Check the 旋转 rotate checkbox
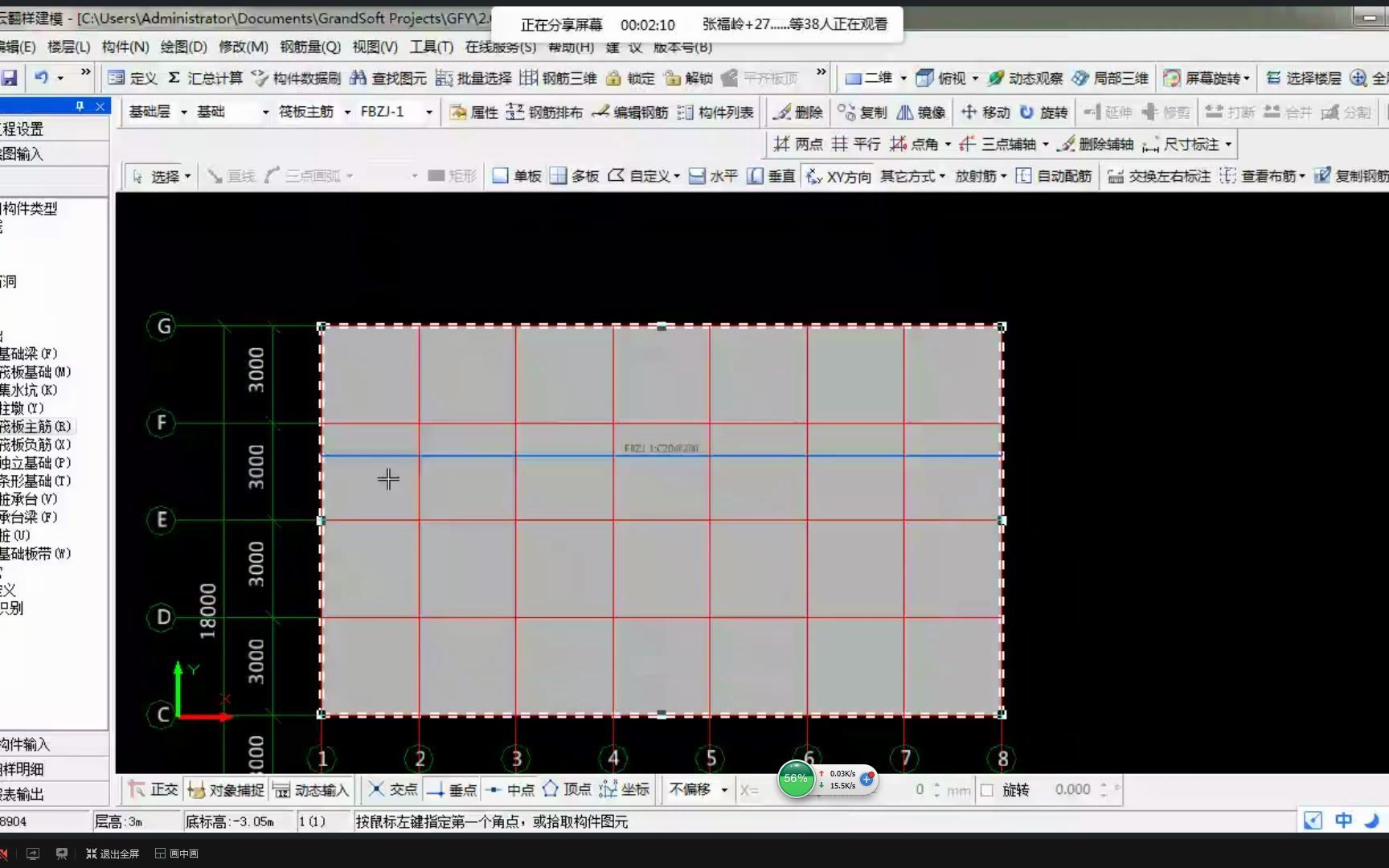The image size is (1389, 868). pos(987,790)
